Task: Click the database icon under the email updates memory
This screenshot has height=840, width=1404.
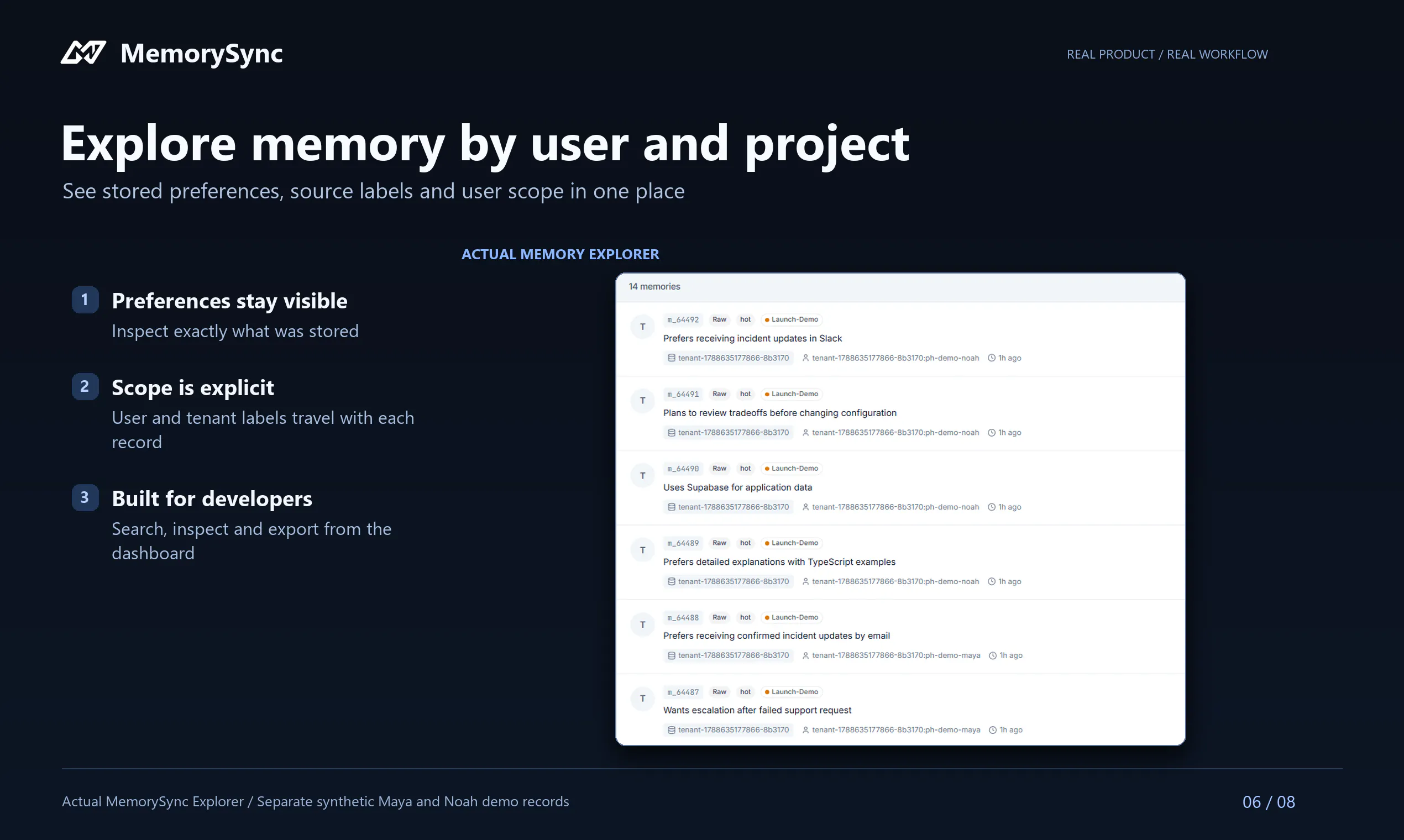Action: click(x=672, y=655)
